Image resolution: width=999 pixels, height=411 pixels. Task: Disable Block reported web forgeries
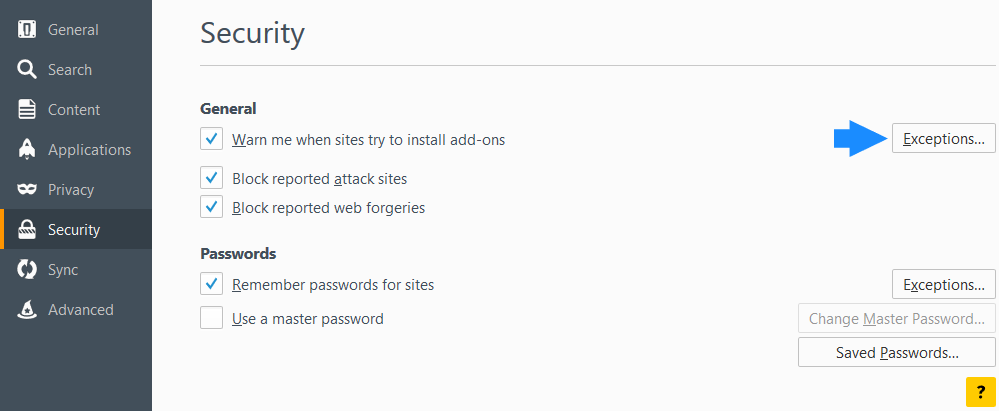pyautogui.click(x=212, y=207)
